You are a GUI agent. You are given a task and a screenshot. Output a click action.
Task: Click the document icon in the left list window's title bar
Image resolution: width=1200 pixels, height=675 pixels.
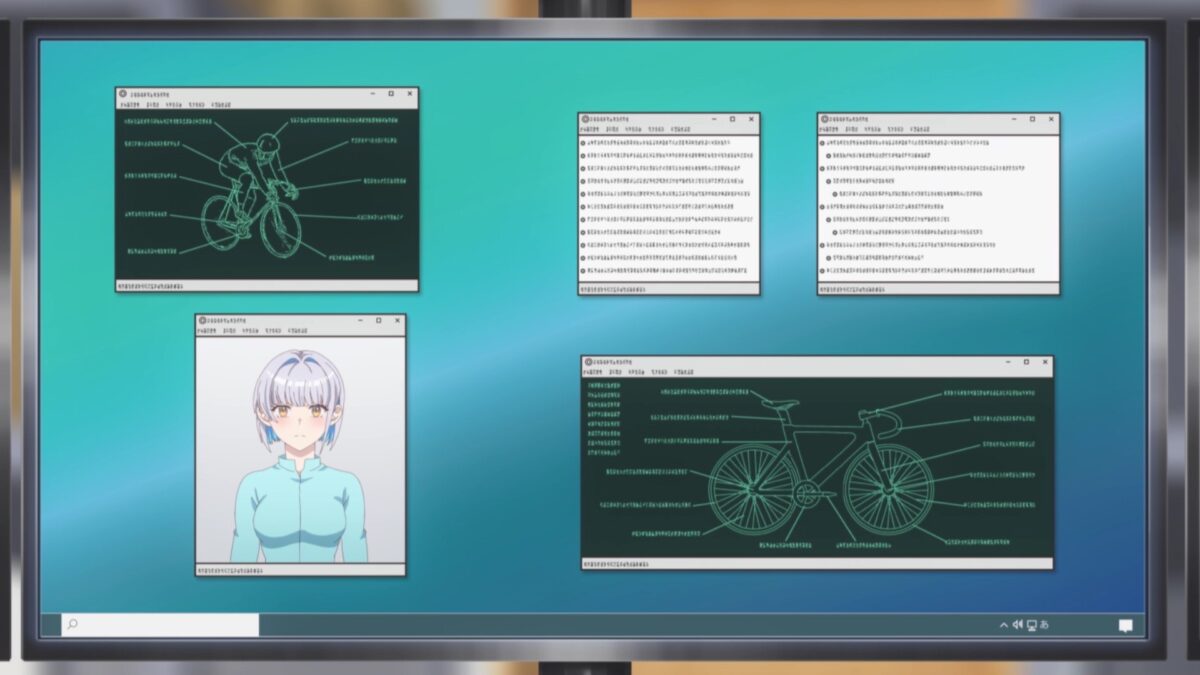coord(584,118)
